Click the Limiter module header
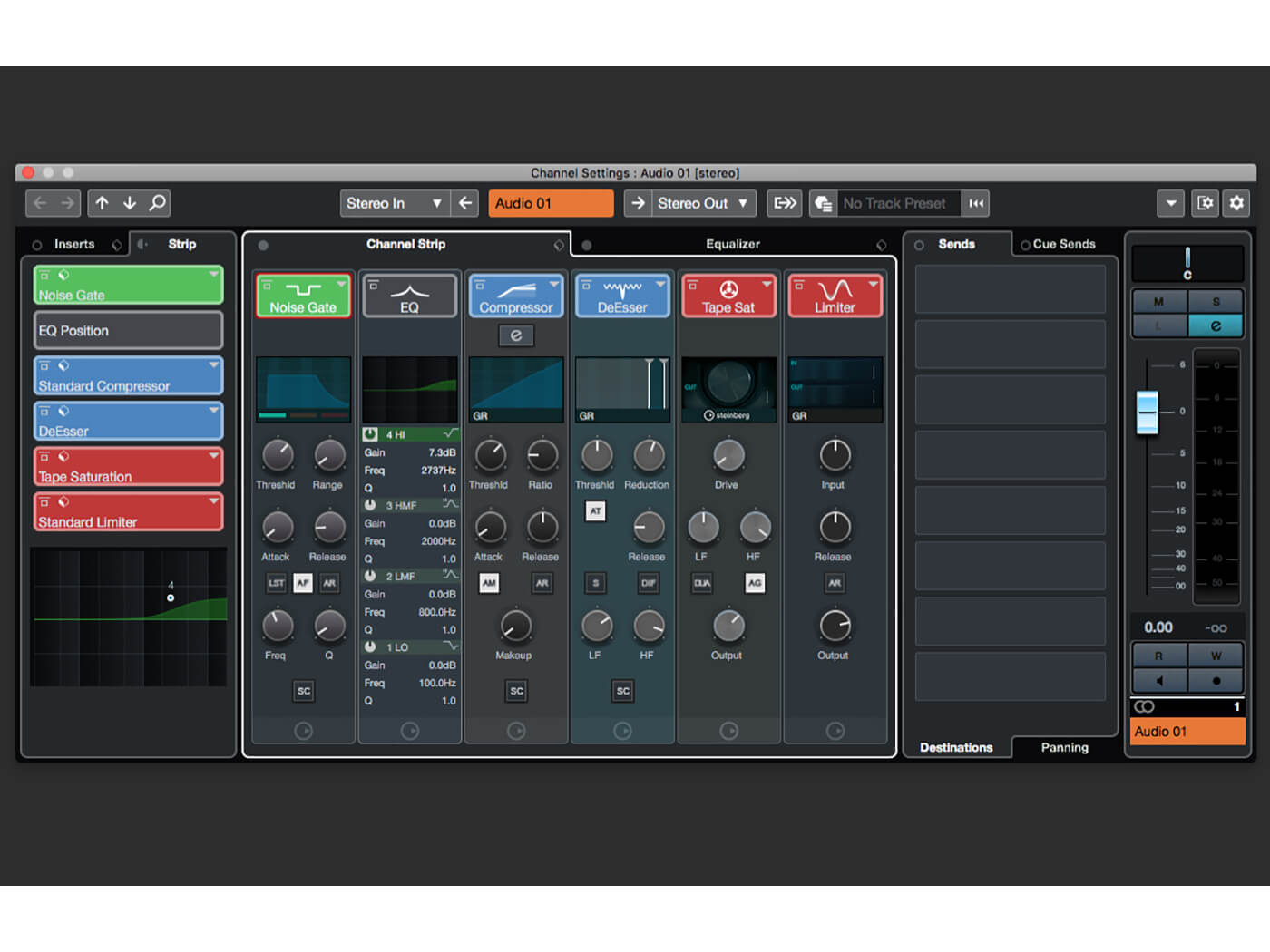The image size is (1270, 952). (x=835, y=296)
